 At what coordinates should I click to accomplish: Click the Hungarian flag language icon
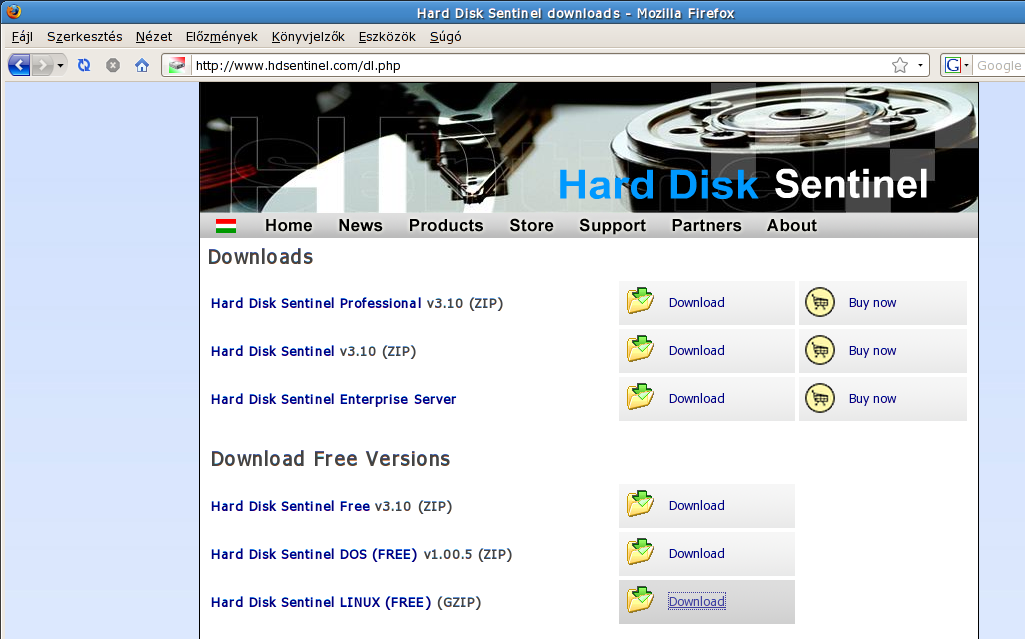226,226
